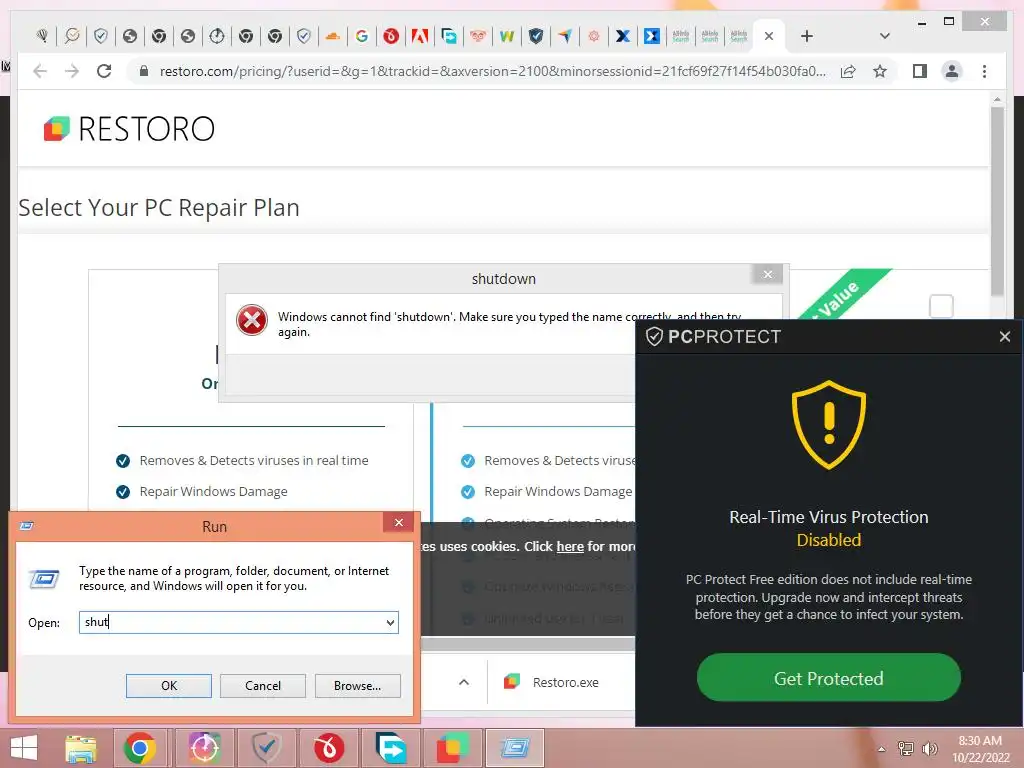Open the Chrome profile avatar

[x=952, y=71]
